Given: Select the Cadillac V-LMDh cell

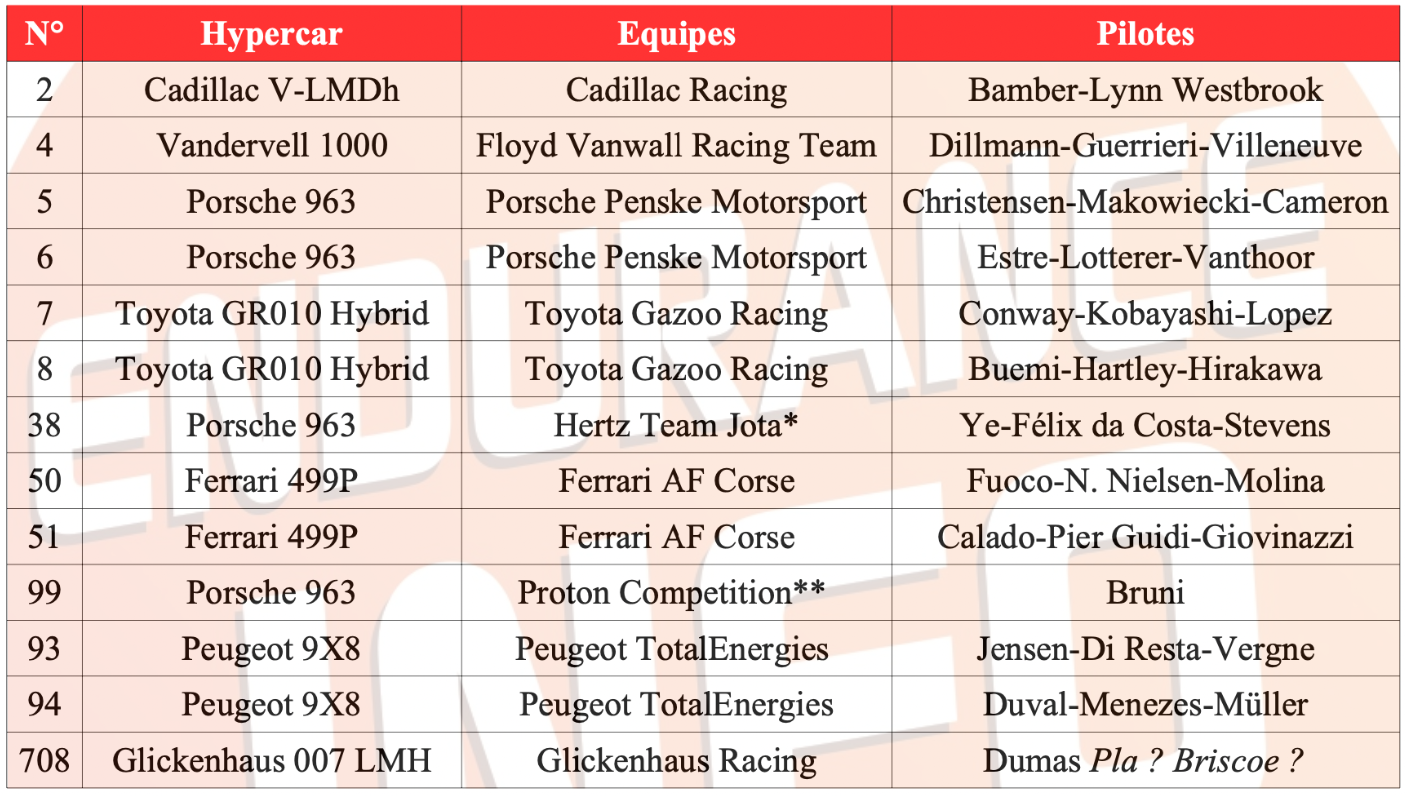Looking at the screenshot, I should (x=271, y=90).
